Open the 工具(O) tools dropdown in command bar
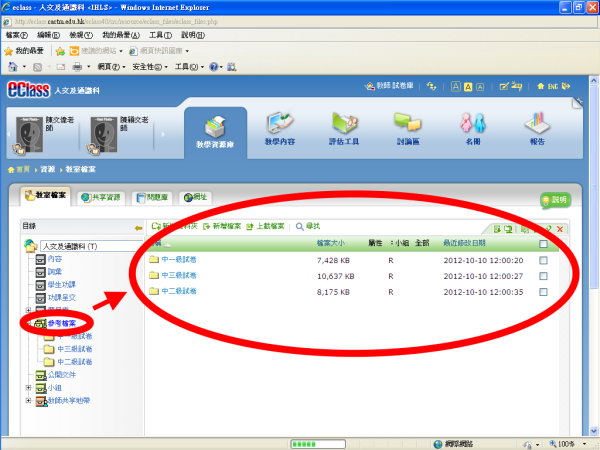 tap(189, 67)
